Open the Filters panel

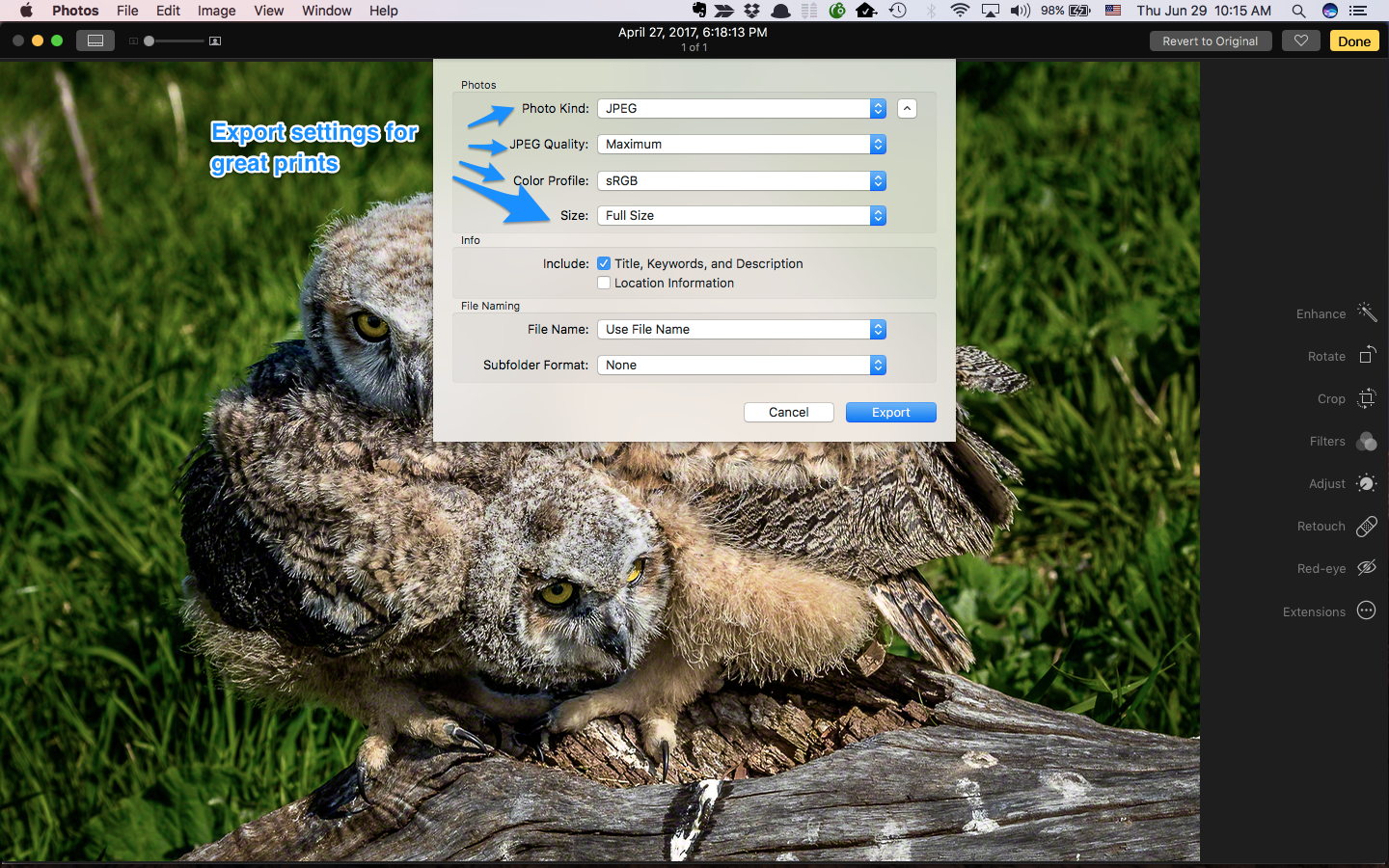coord(1365,441)
